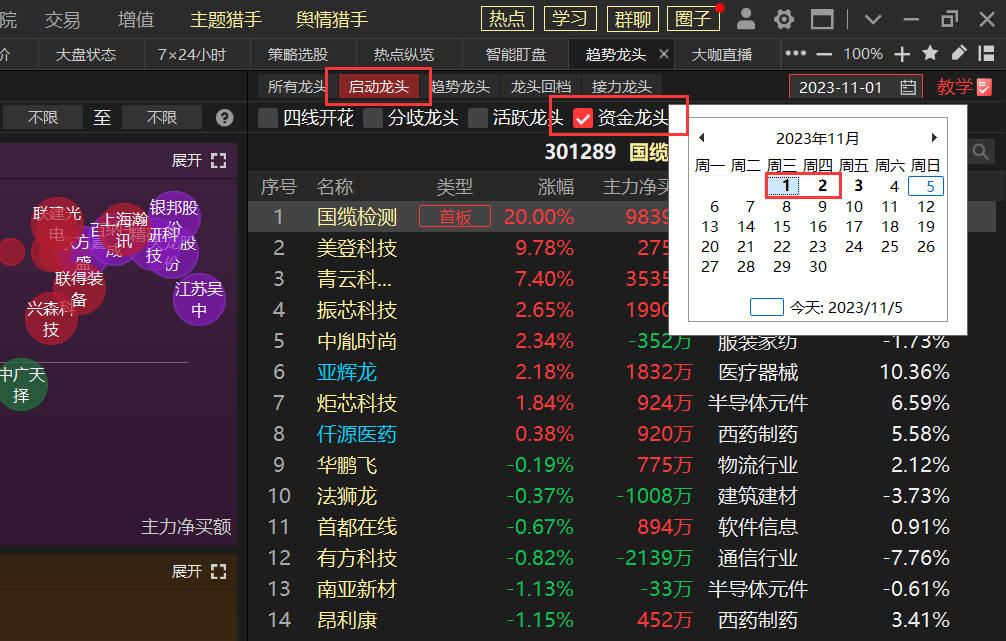
Task: Switch to 趋势龙头 sub-tab
Action: [x=461, y=87]
